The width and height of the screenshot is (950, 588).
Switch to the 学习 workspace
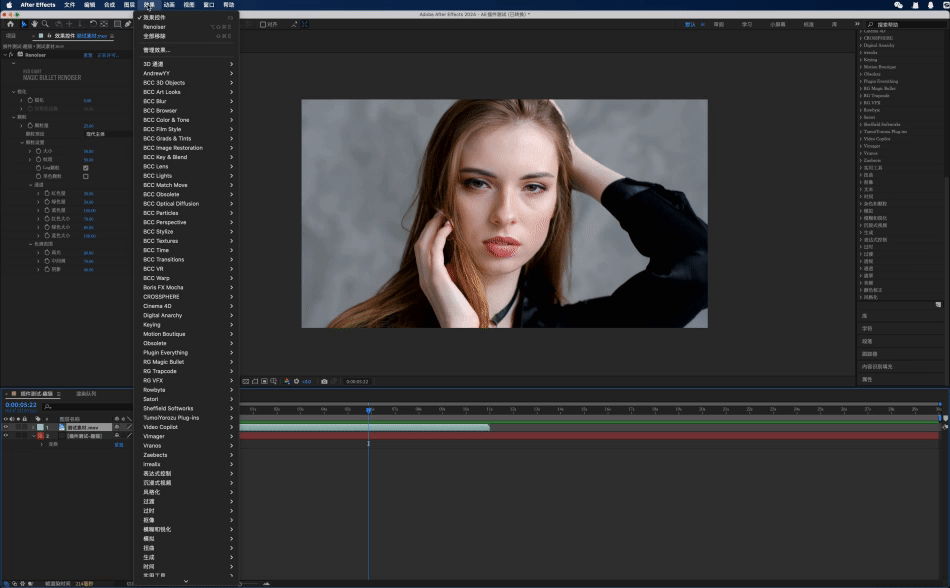[x=747, y=24]
